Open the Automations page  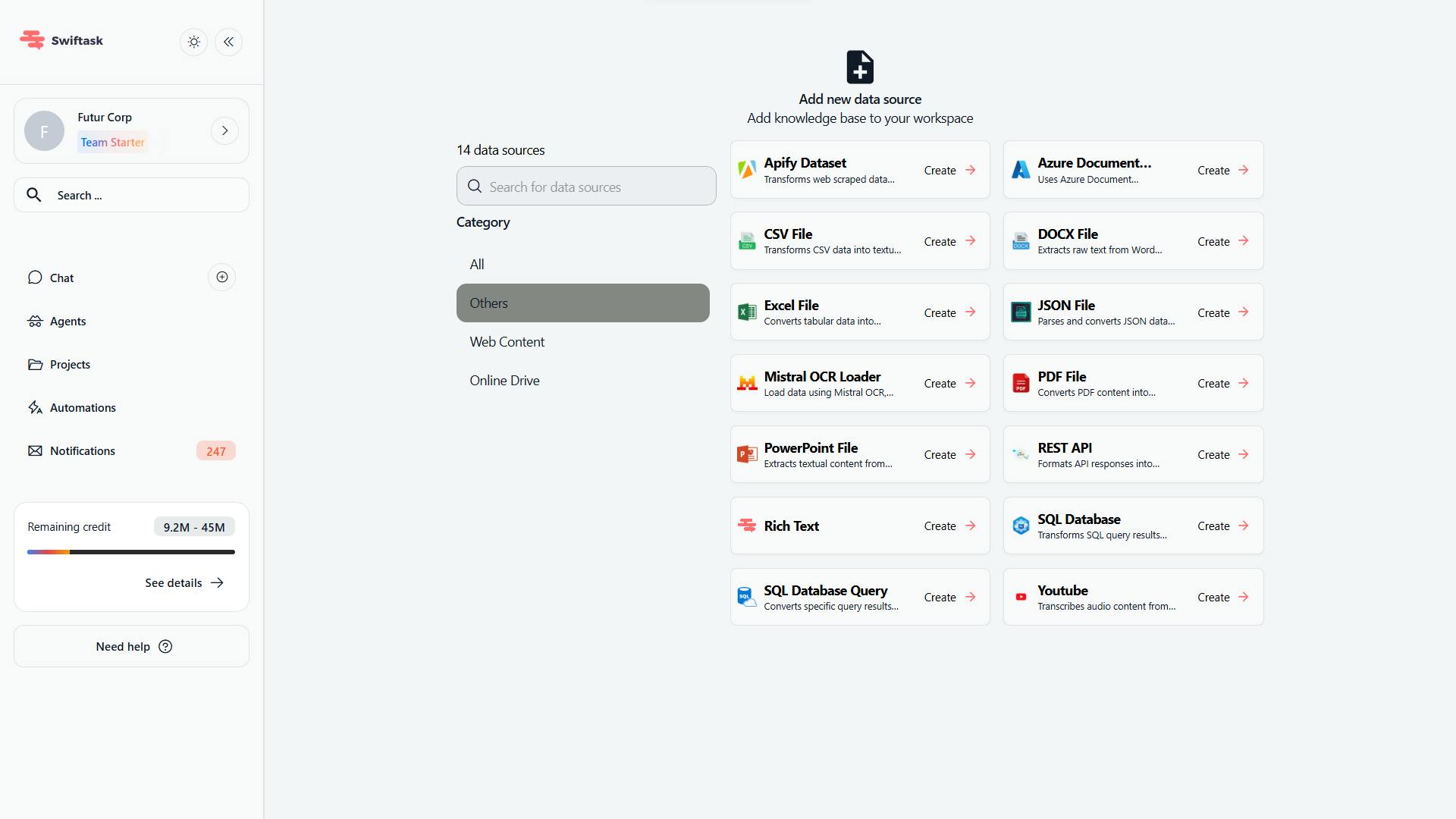pos(83,408)
